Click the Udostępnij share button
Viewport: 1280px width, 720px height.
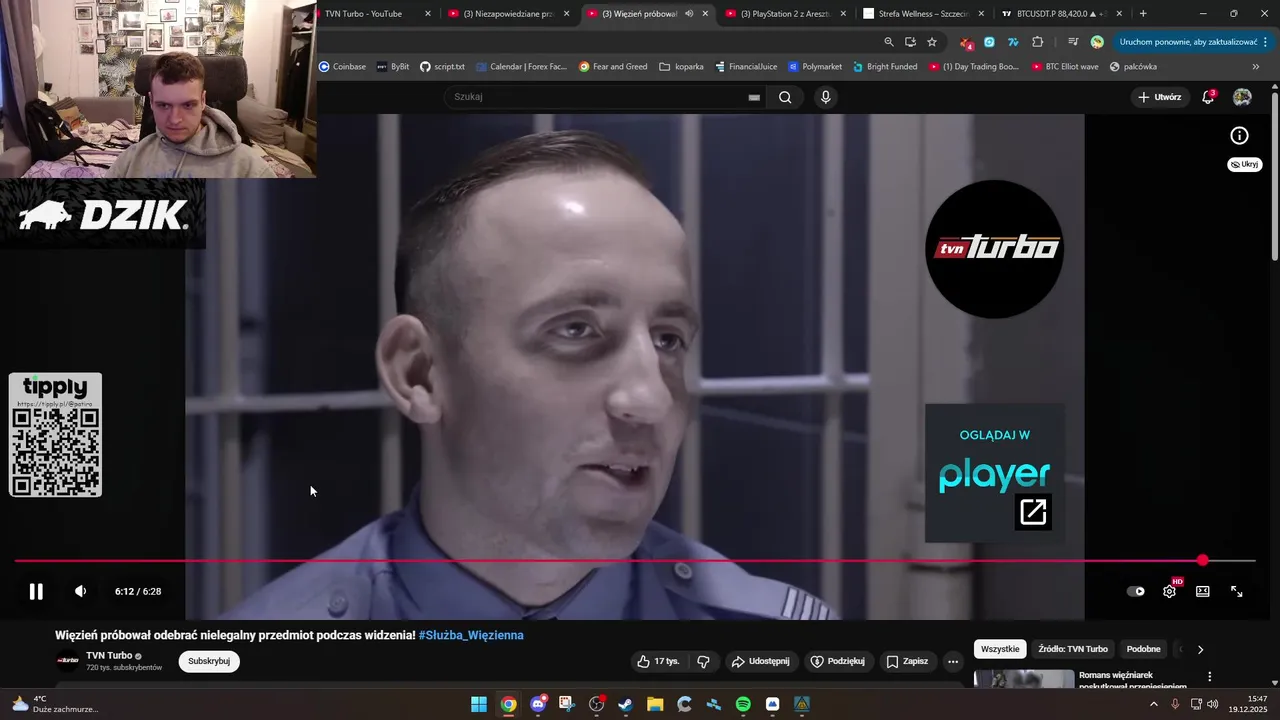760,661
